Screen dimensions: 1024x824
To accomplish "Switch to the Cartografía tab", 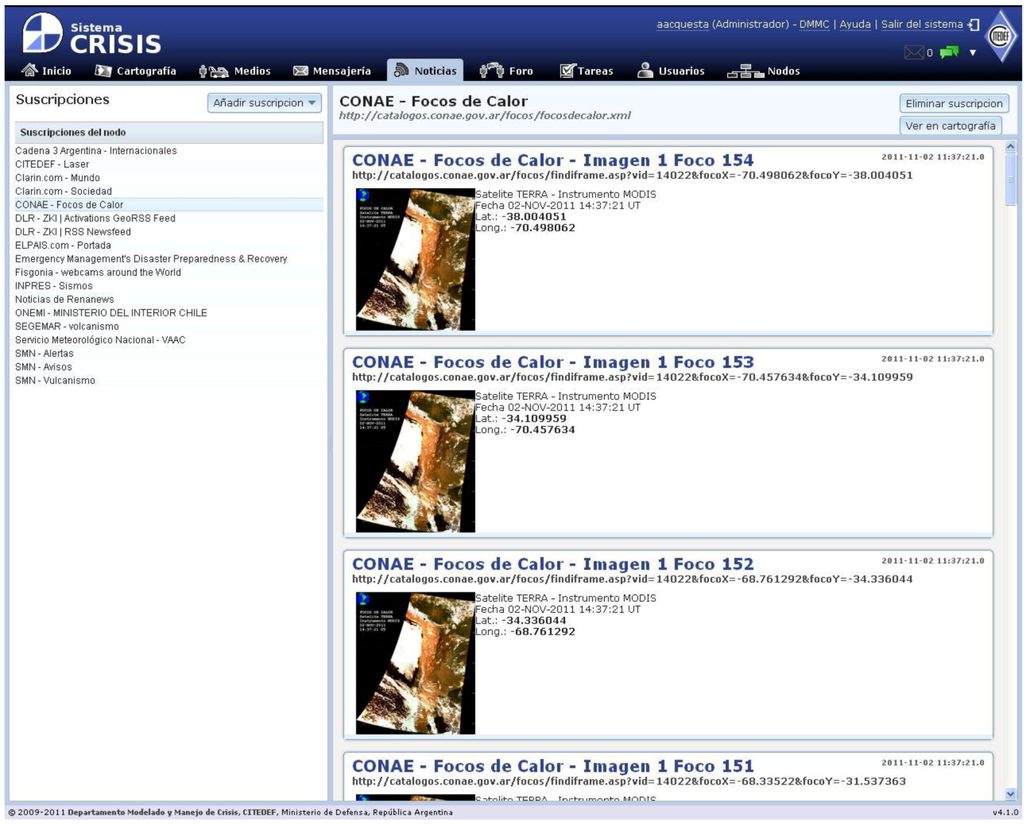I will (x=136, y=71).
